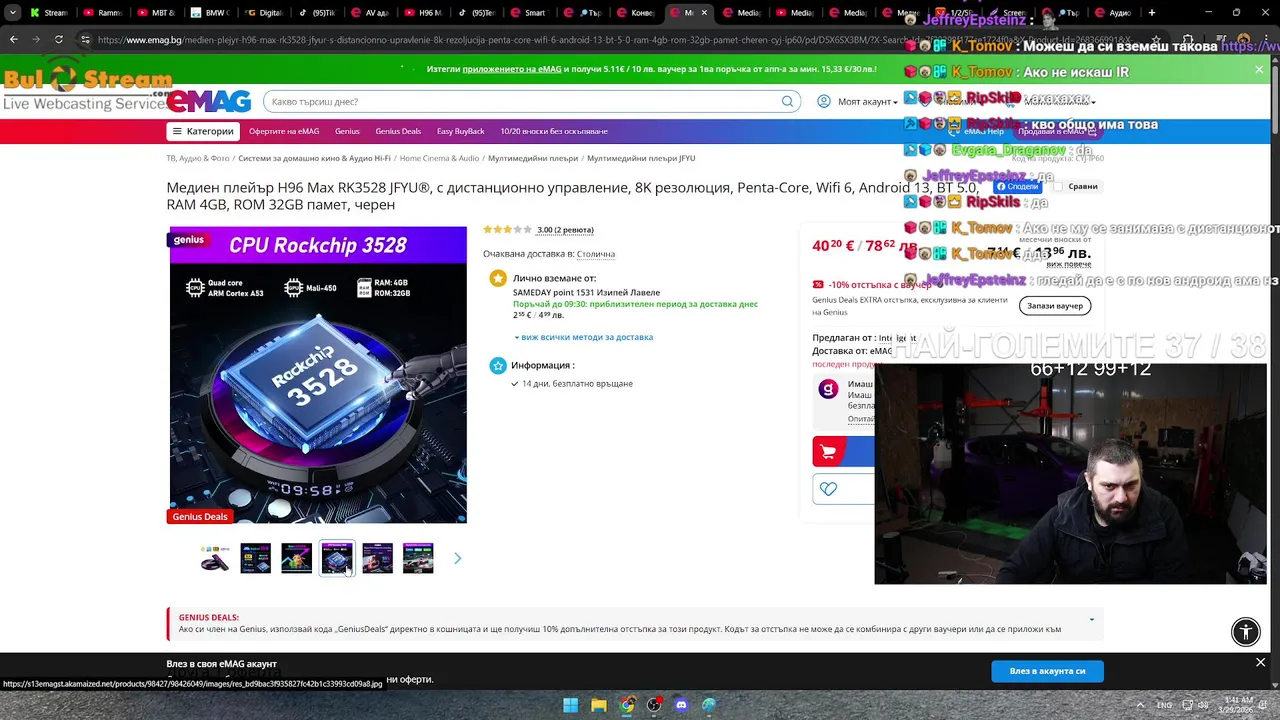Click the Моят акаунт user icon
The height and width of the screenshot is (720, 1280).
tap(824, 101)
